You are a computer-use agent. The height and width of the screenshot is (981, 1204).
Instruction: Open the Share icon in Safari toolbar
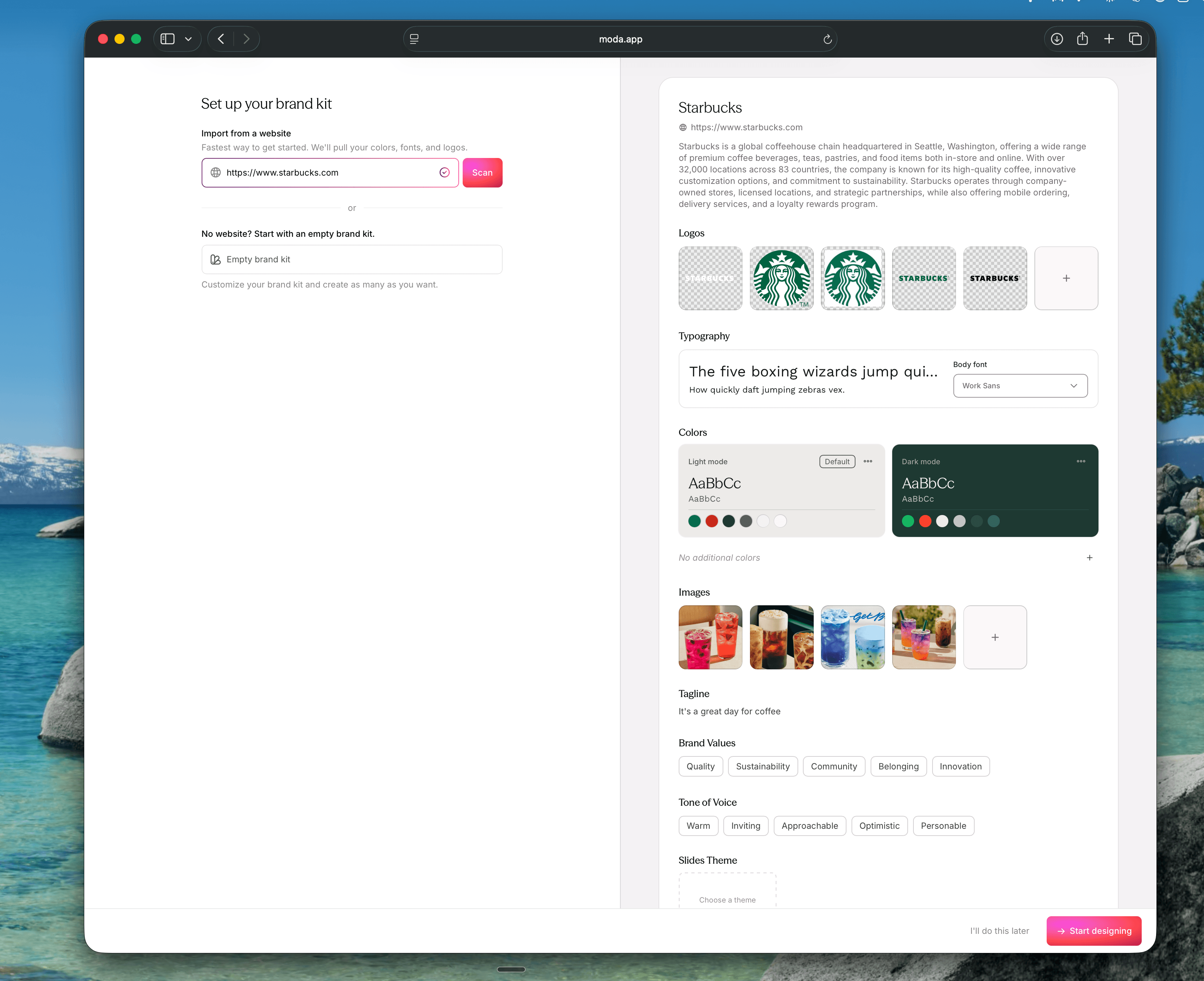[x=1082, y=39]
